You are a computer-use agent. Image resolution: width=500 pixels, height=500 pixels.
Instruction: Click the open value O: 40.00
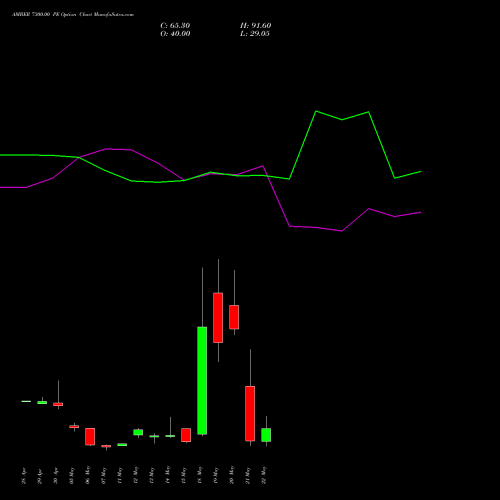tap(175, 34)
